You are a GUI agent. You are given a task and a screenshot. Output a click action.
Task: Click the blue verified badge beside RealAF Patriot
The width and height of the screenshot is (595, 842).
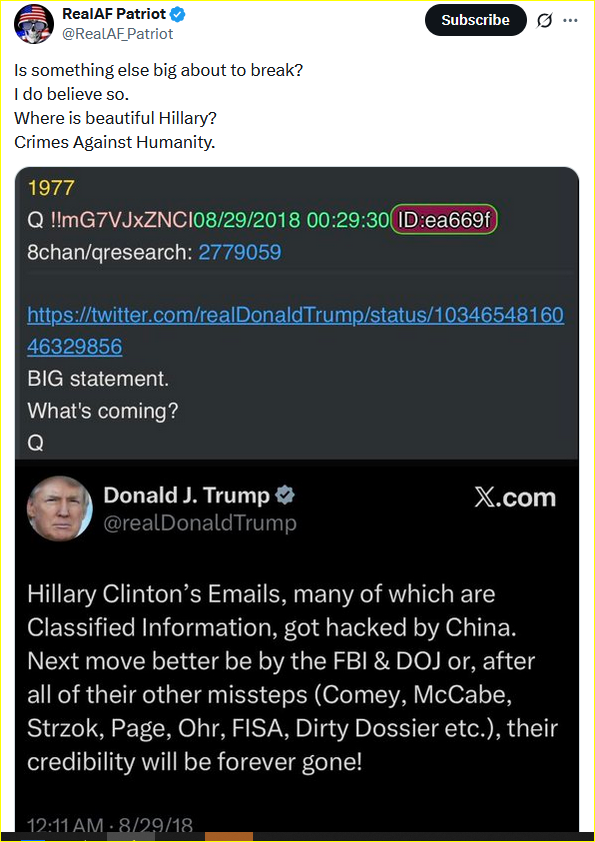click(178, 14)
